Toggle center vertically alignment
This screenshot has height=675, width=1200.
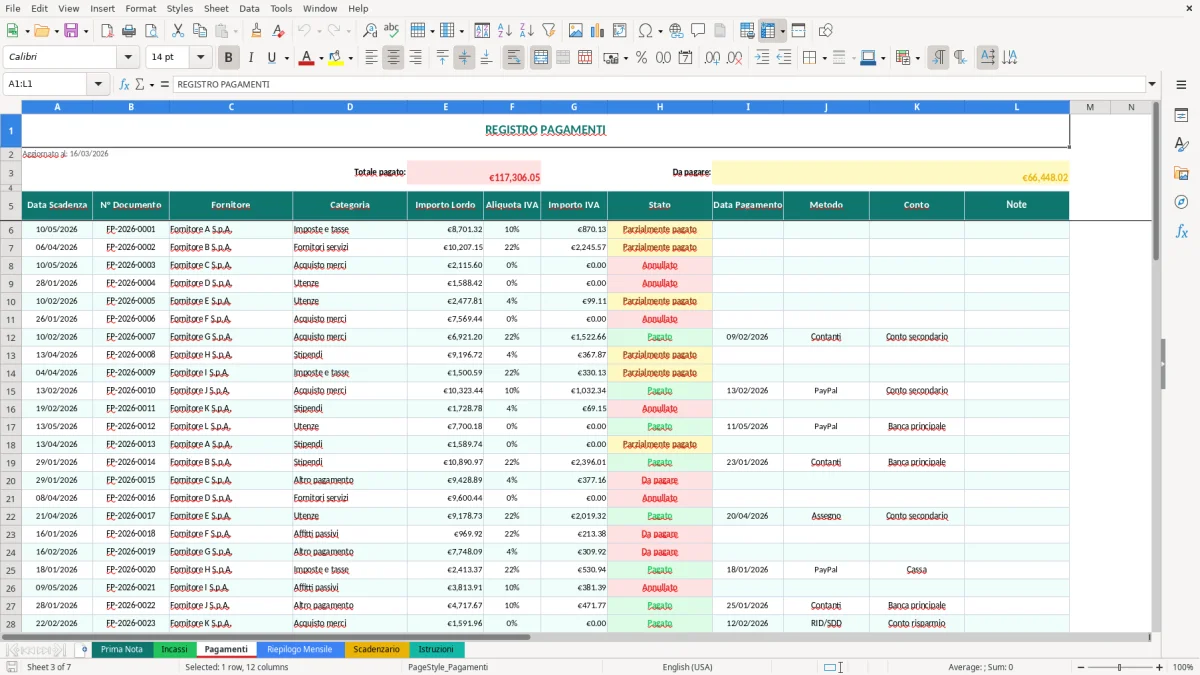point(464,58)
